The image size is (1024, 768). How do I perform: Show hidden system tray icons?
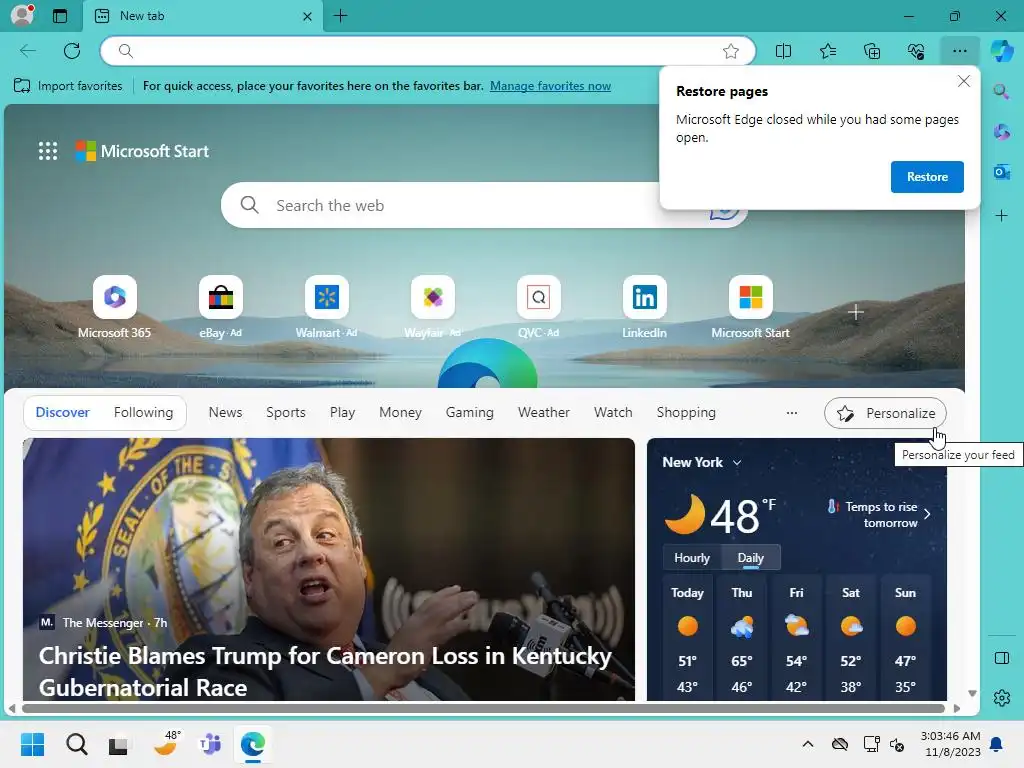pyautogui.click(x=808, y=744)
